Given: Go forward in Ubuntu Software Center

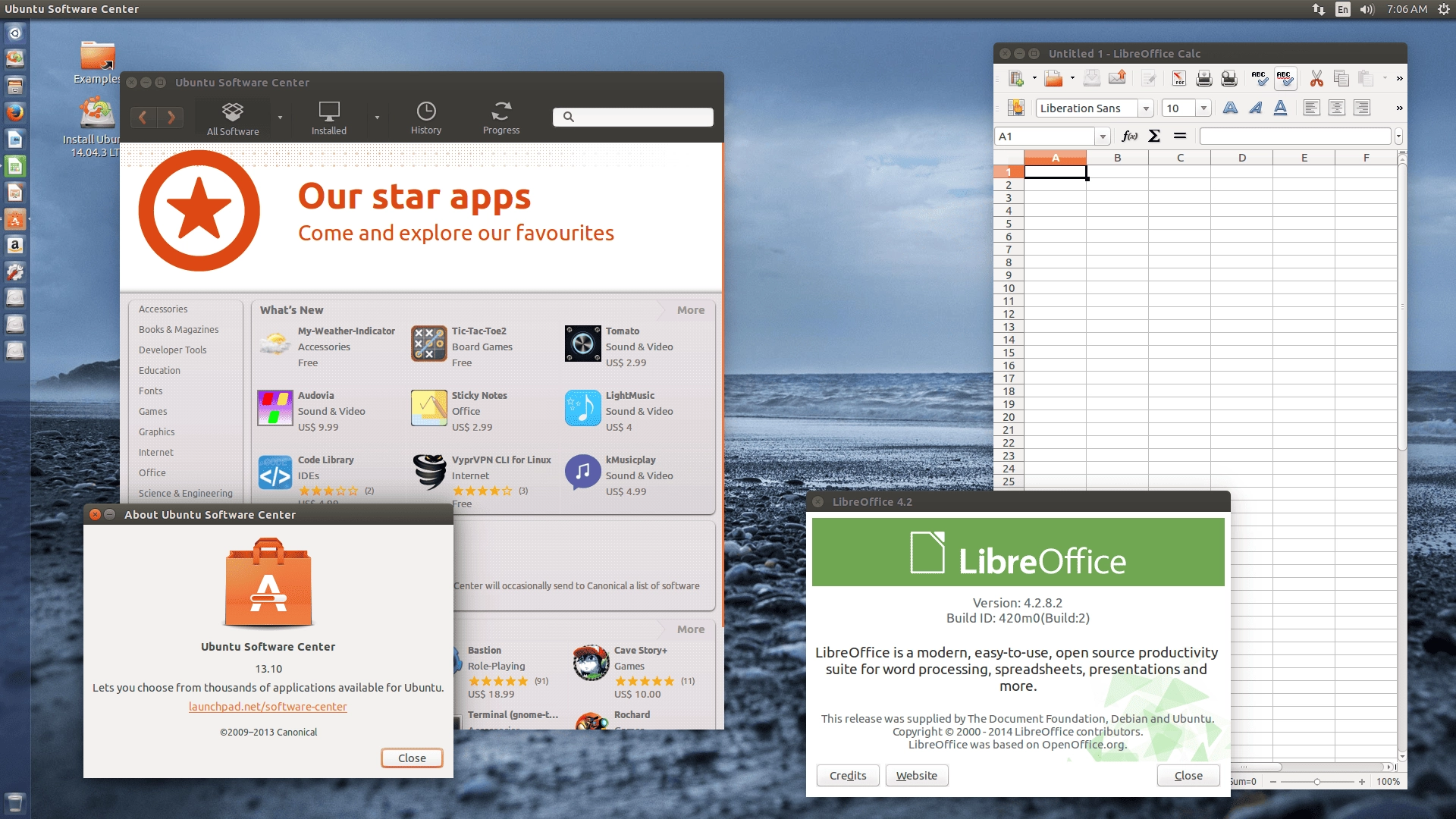Looking at the screenshot, I should (x=171, y=117).
